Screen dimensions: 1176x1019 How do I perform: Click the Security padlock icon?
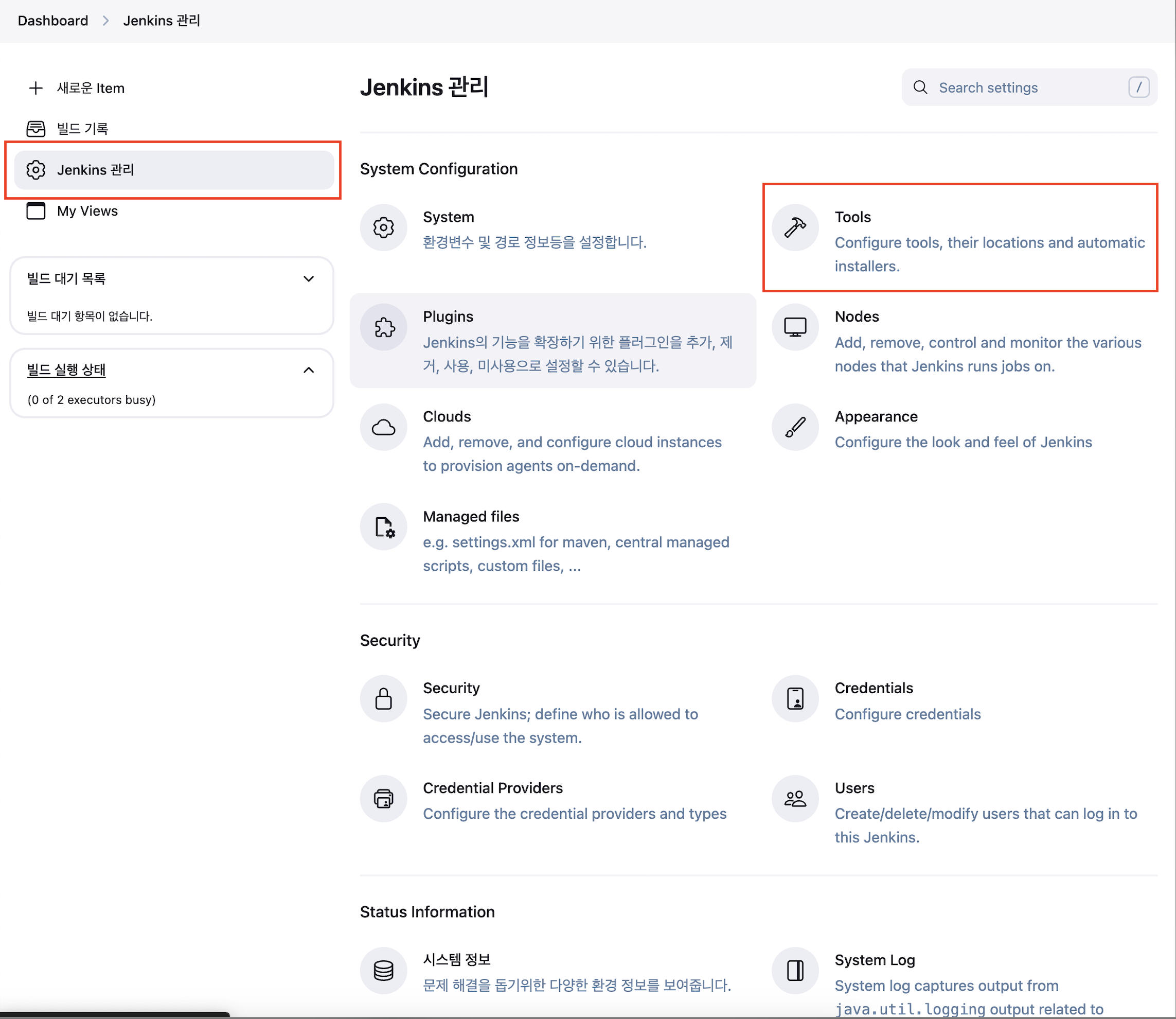click(384, 698)
